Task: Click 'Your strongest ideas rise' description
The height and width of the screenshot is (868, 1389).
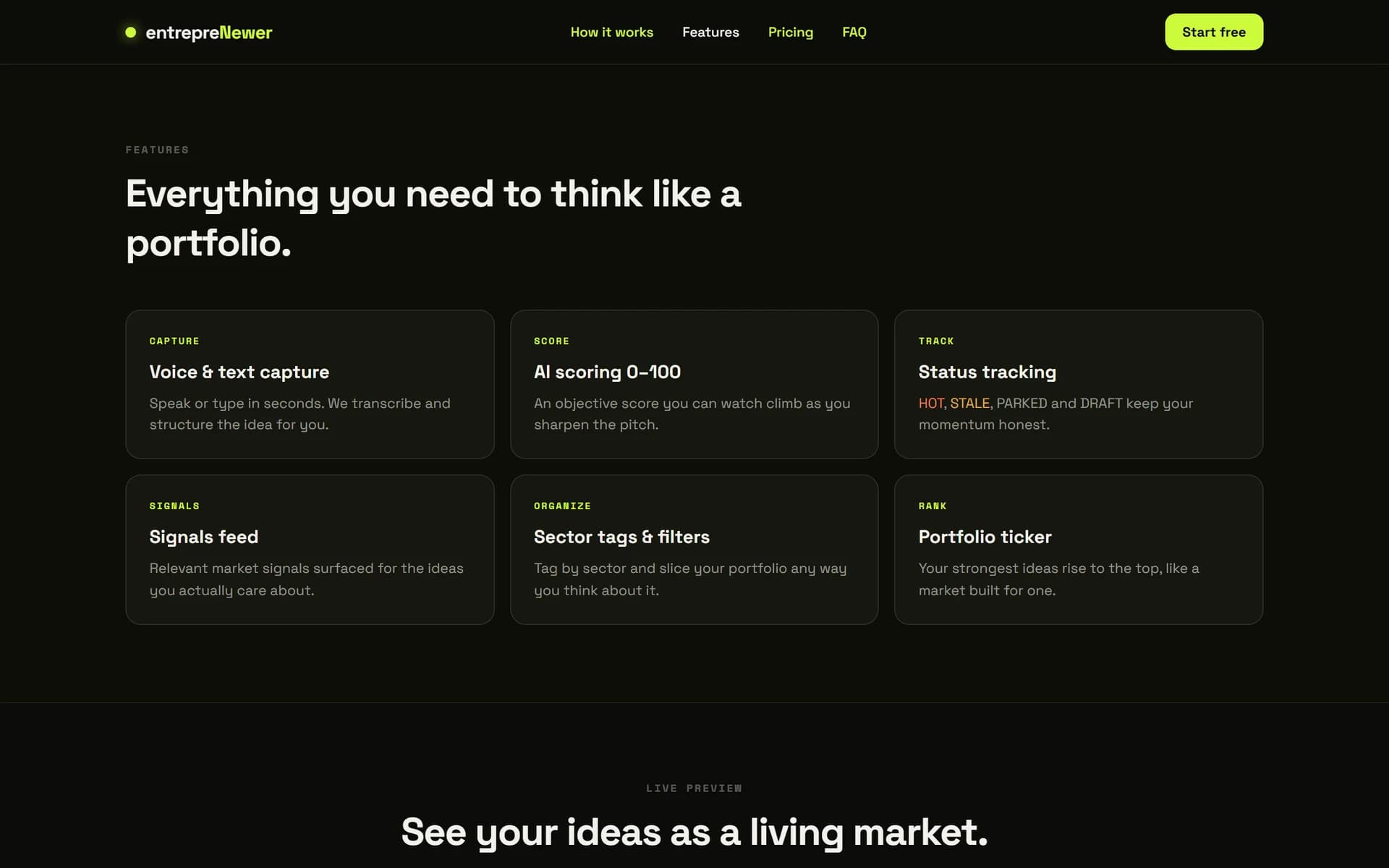Action: (1058, 579)
